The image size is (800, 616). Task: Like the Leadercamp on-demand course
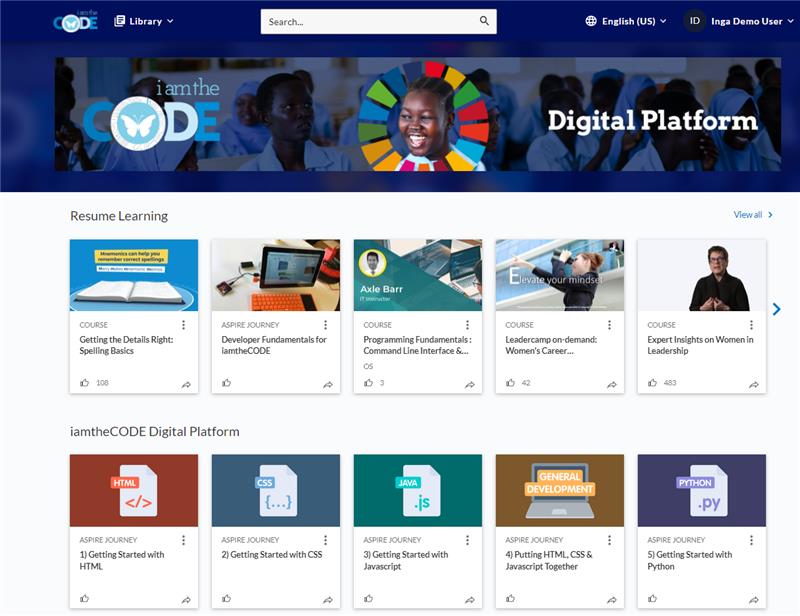(x=510, y=382)
